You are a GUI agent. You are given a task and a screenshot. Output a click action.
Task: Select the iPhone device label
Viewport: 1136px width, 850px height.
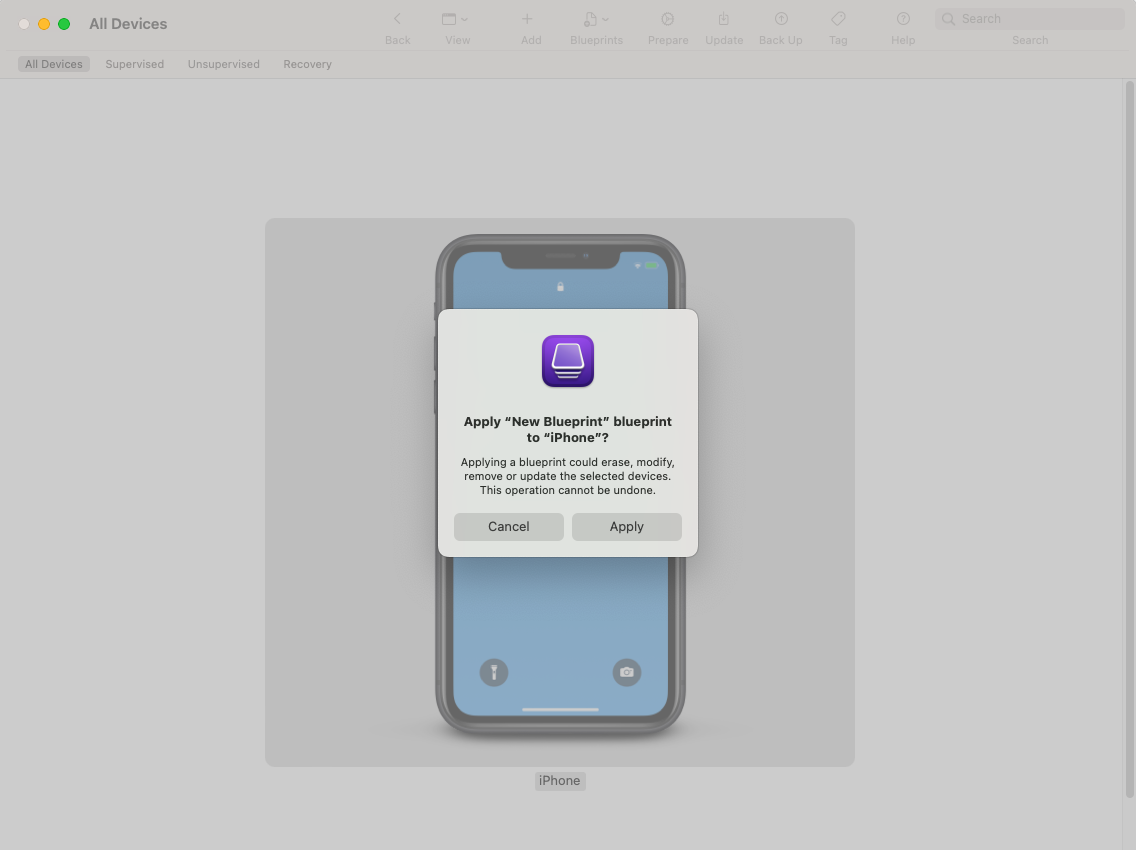tap(560, 780)
